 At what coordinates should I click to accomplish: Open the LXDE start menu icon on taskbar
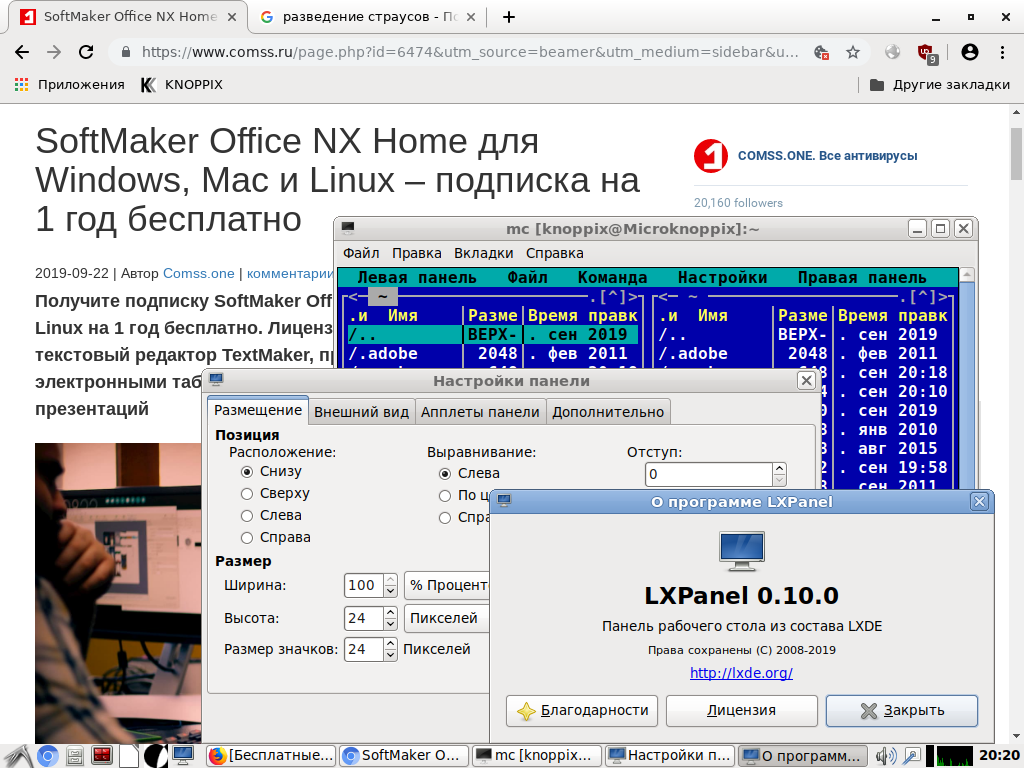18,756
